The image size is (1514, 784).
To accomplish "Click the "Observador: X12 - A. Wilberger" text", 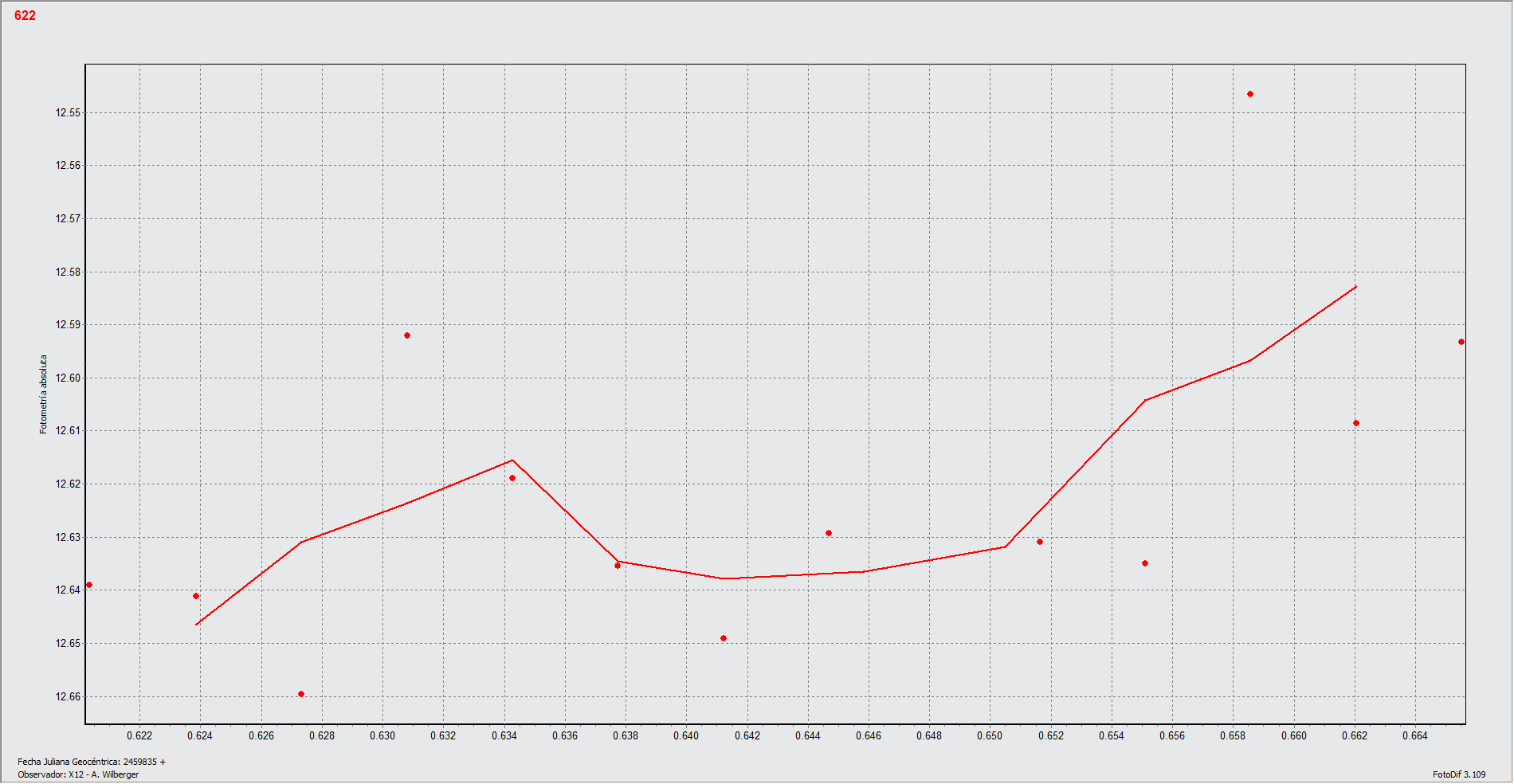I will 78,774.
